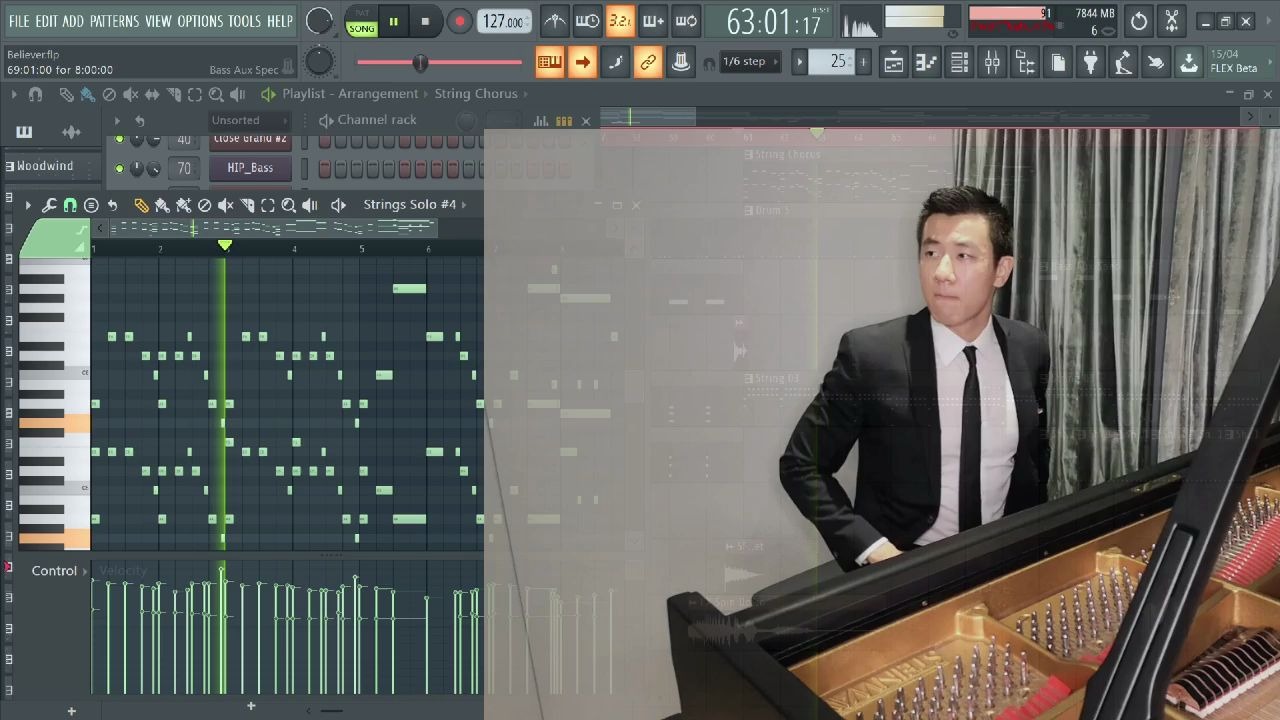Open the ADD menu

point(73,21)
